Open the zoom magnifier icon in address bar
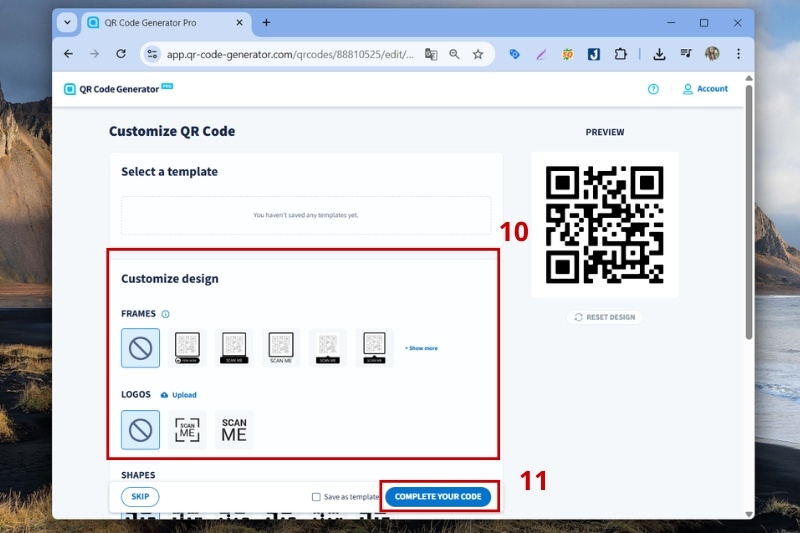 click(x=454, y=54)
